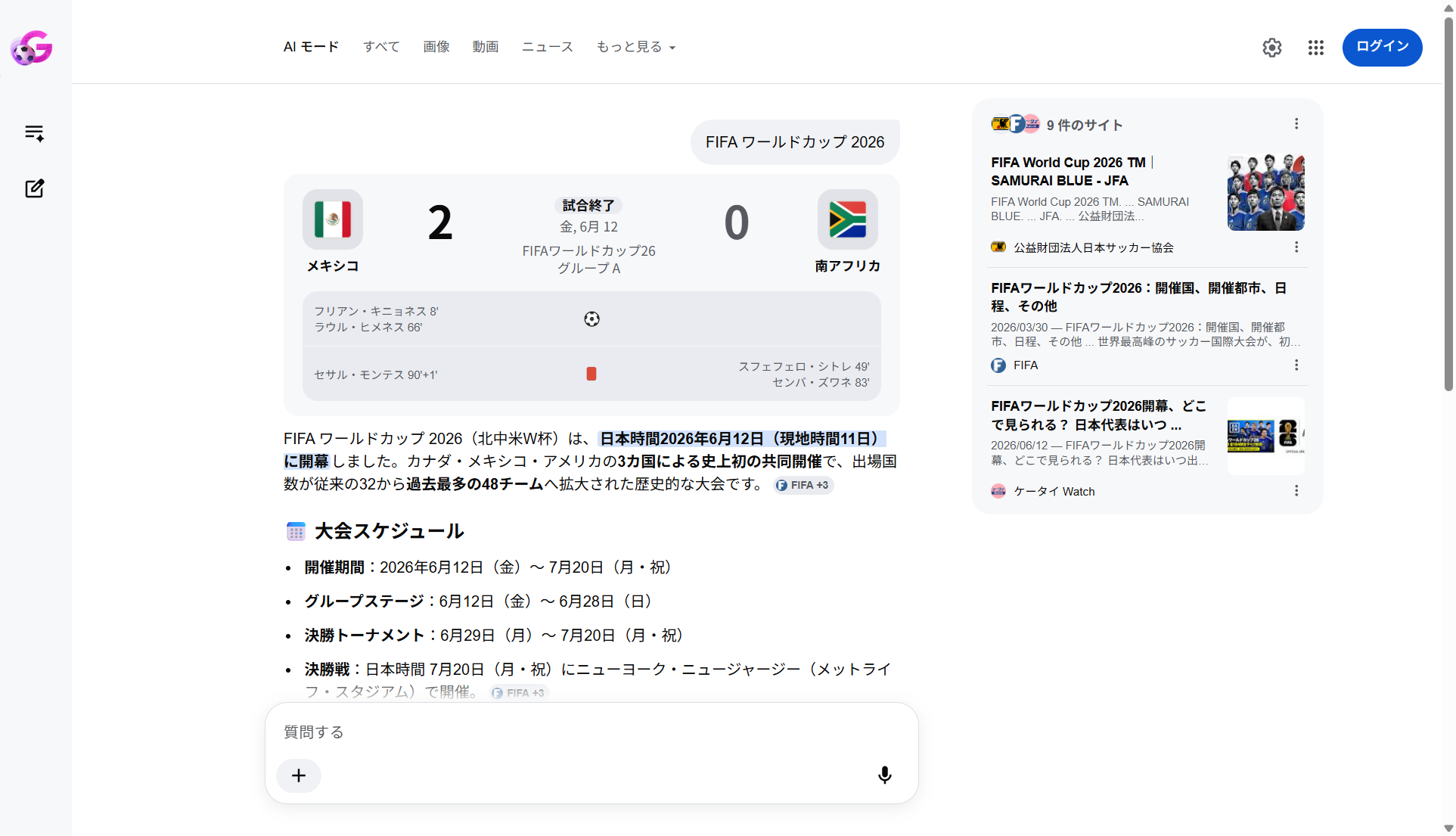Click the 公益財団法人日本サッカー協会 source name
The width and height of the screenshot is (1456, 836).
(x=1094, y=248)
